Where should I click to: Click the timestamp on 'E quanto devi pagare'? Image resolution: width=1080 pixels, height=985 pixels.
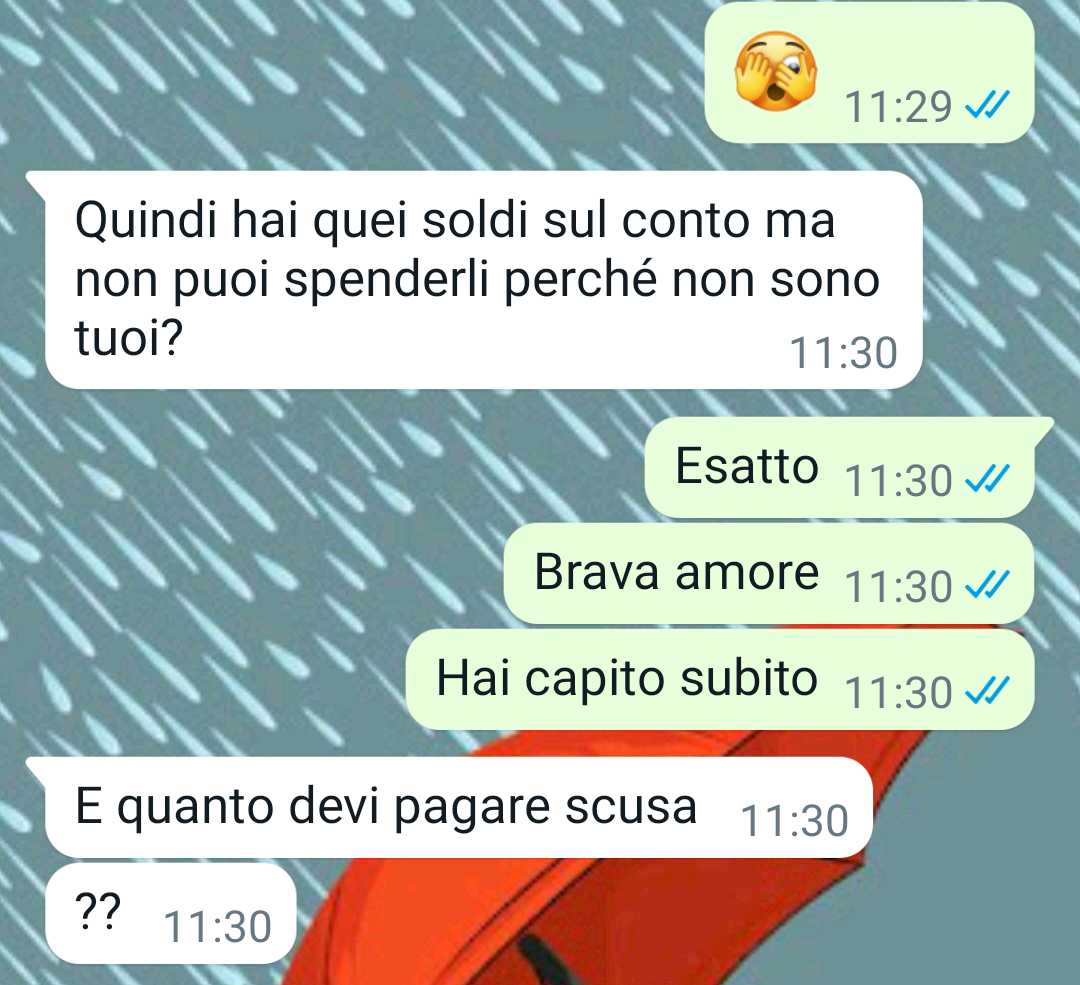click(794, 820)
